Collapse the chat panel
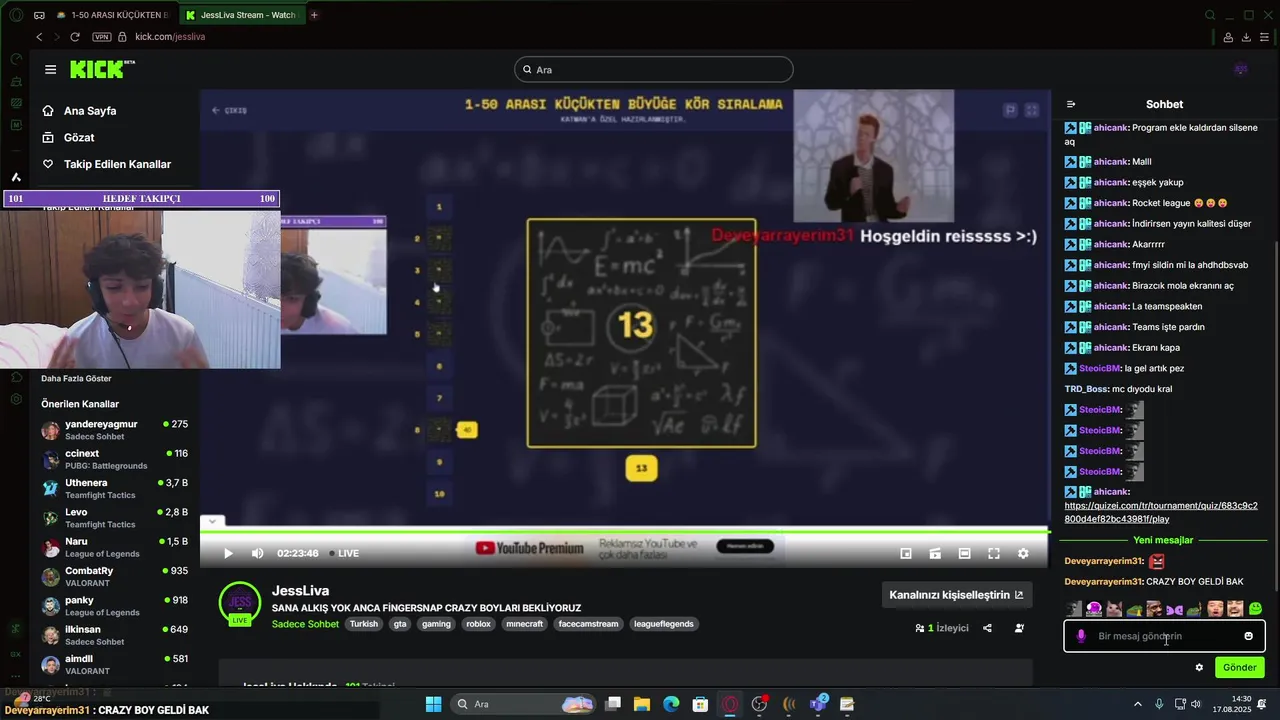The image size is (1280, 720). point(1071,104)
